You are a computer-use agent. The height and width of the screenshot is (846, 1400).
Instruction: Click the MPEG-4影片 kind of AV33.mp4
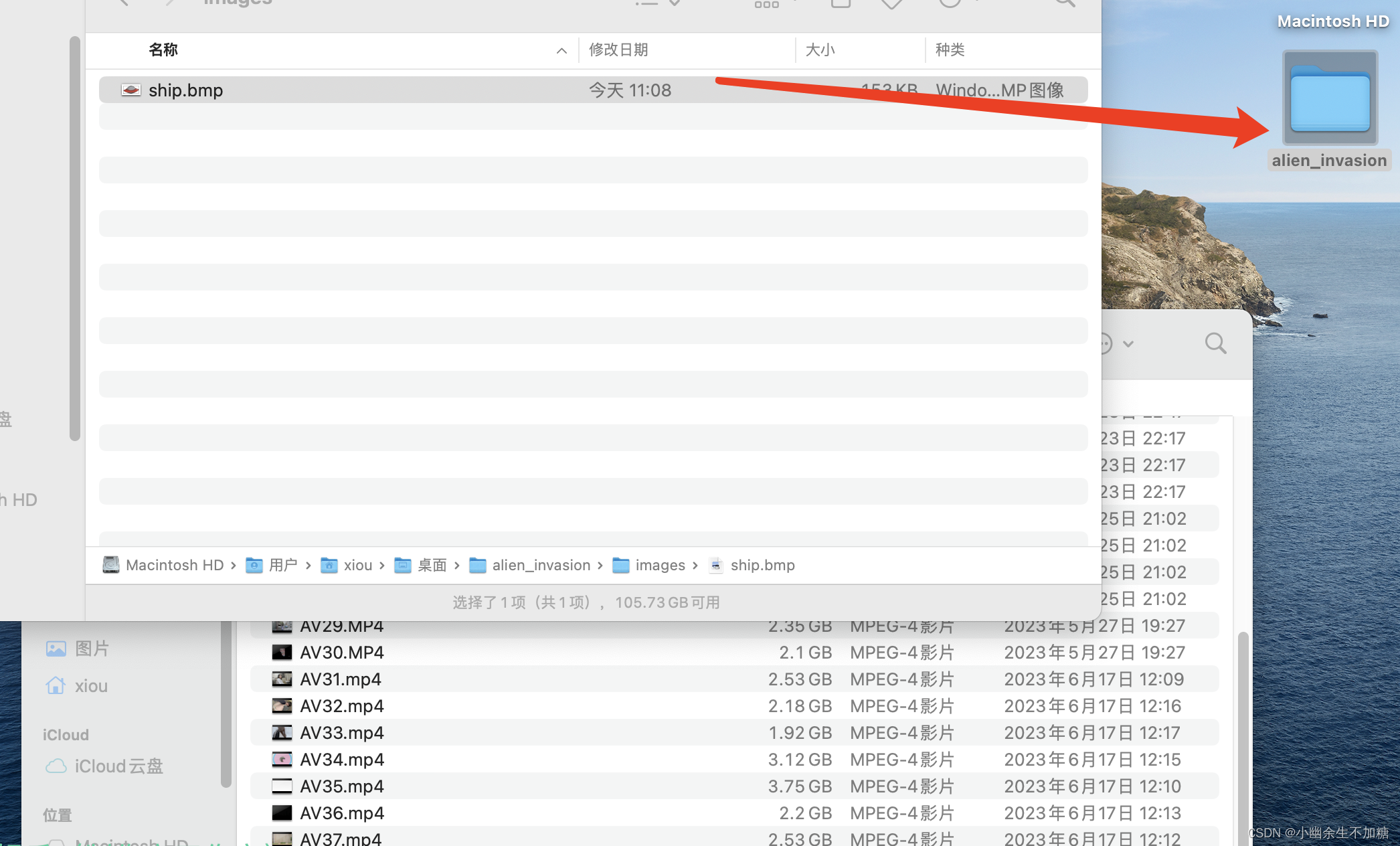[902, 732]
